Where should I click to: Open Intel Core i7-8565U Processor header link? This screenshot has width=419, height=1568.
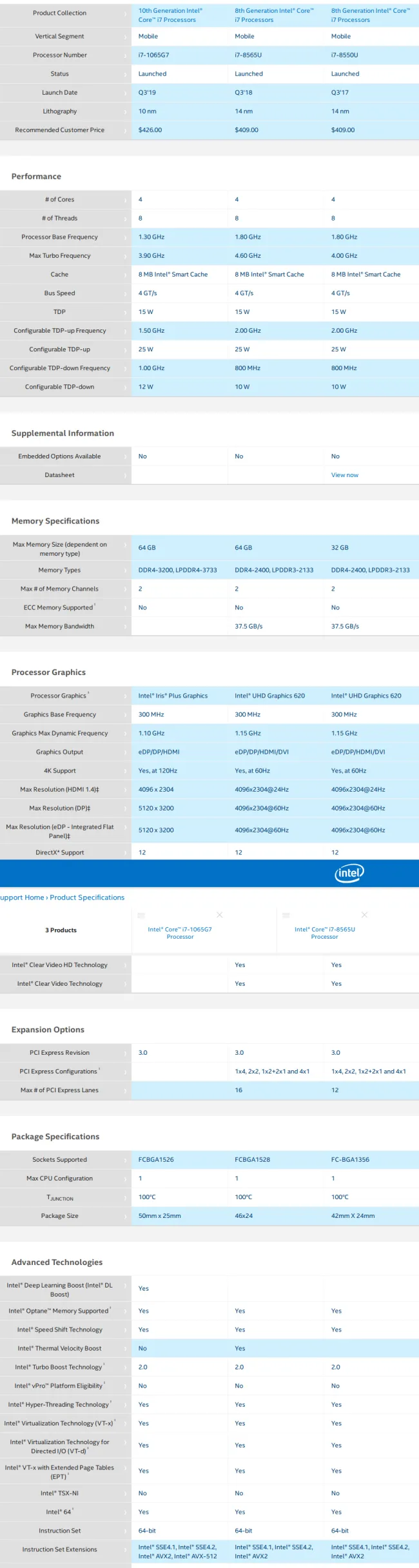325,933
